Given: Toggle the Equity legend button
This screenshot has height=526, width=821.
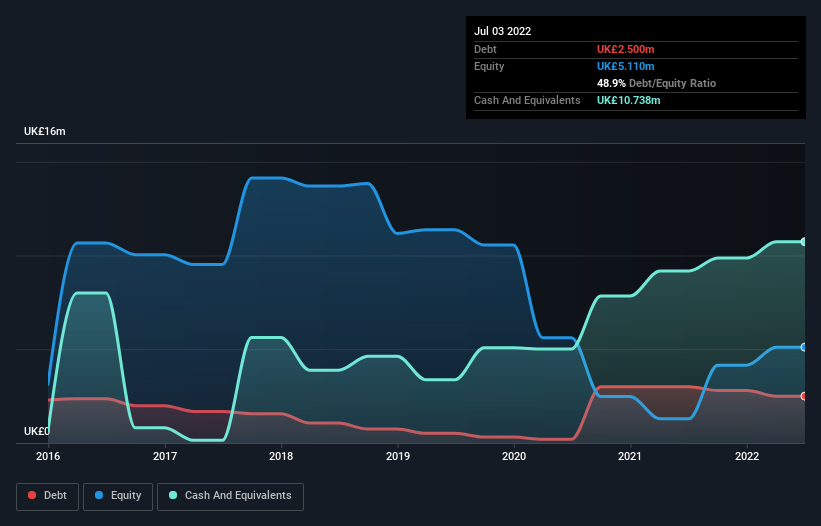Looking at the screenshot, I should pos(118,496).
